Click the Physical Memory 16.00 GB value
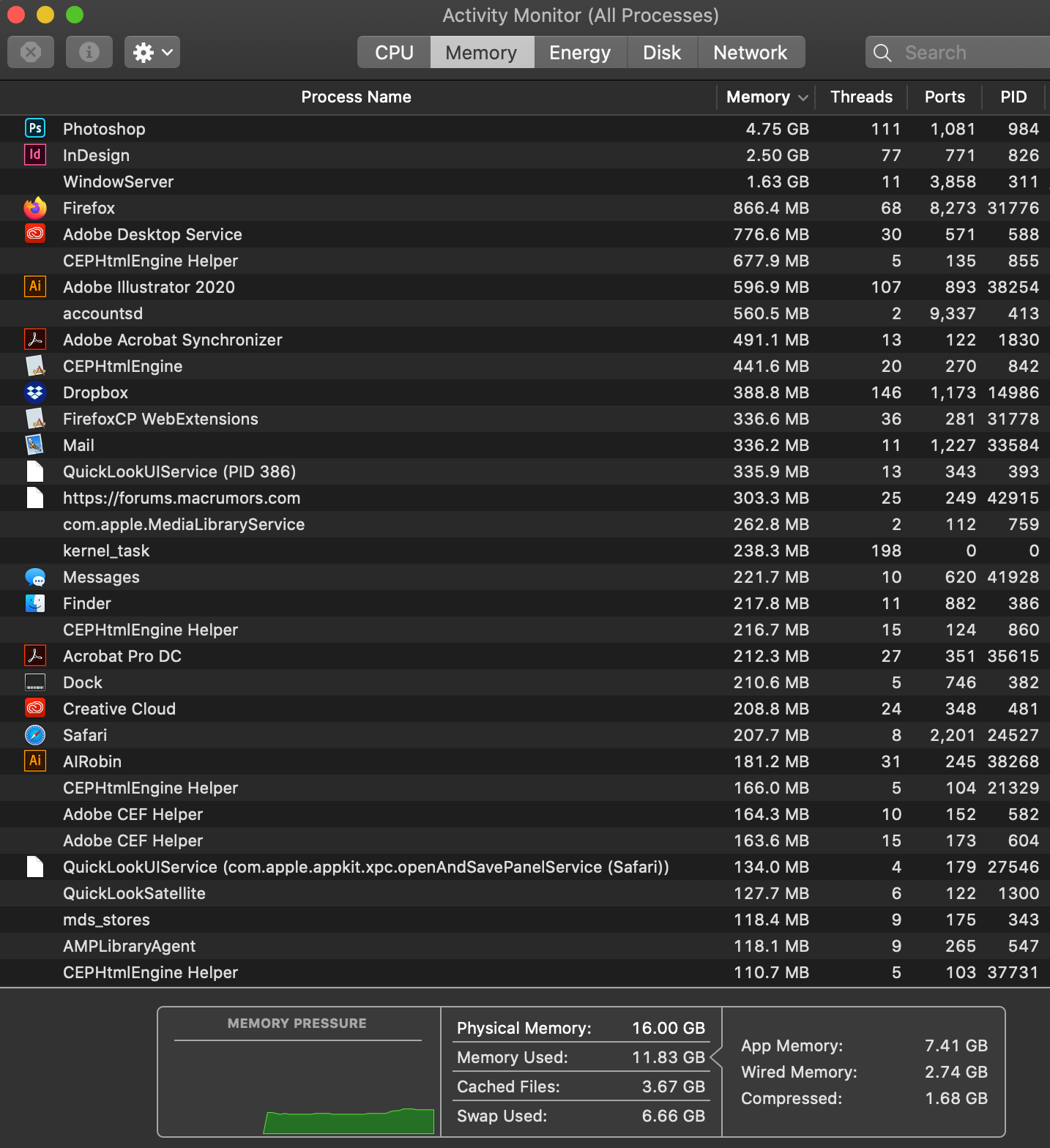This screenshot has width=1050, height=1148. 669,1028
